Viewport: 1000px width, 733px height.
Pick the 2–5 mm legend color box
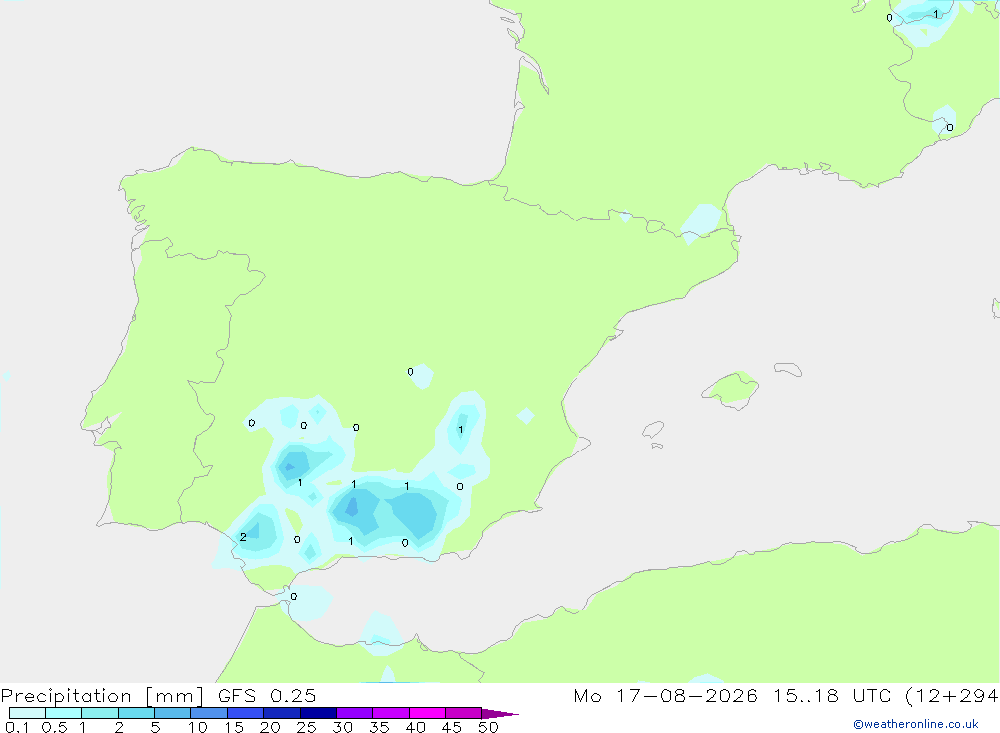[x=136, y=713]
